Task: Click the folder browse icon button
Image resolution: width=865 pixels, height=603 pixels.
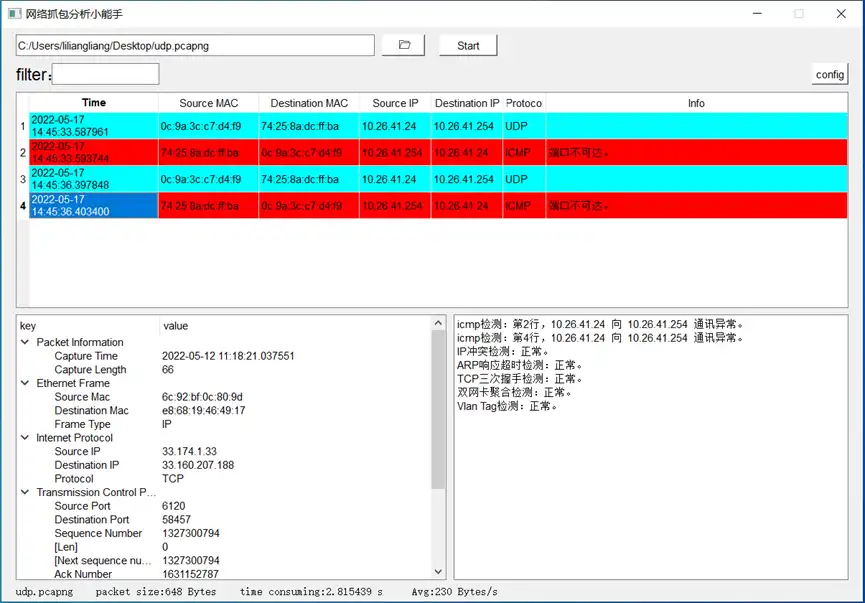Action: (x=404, y=45)
